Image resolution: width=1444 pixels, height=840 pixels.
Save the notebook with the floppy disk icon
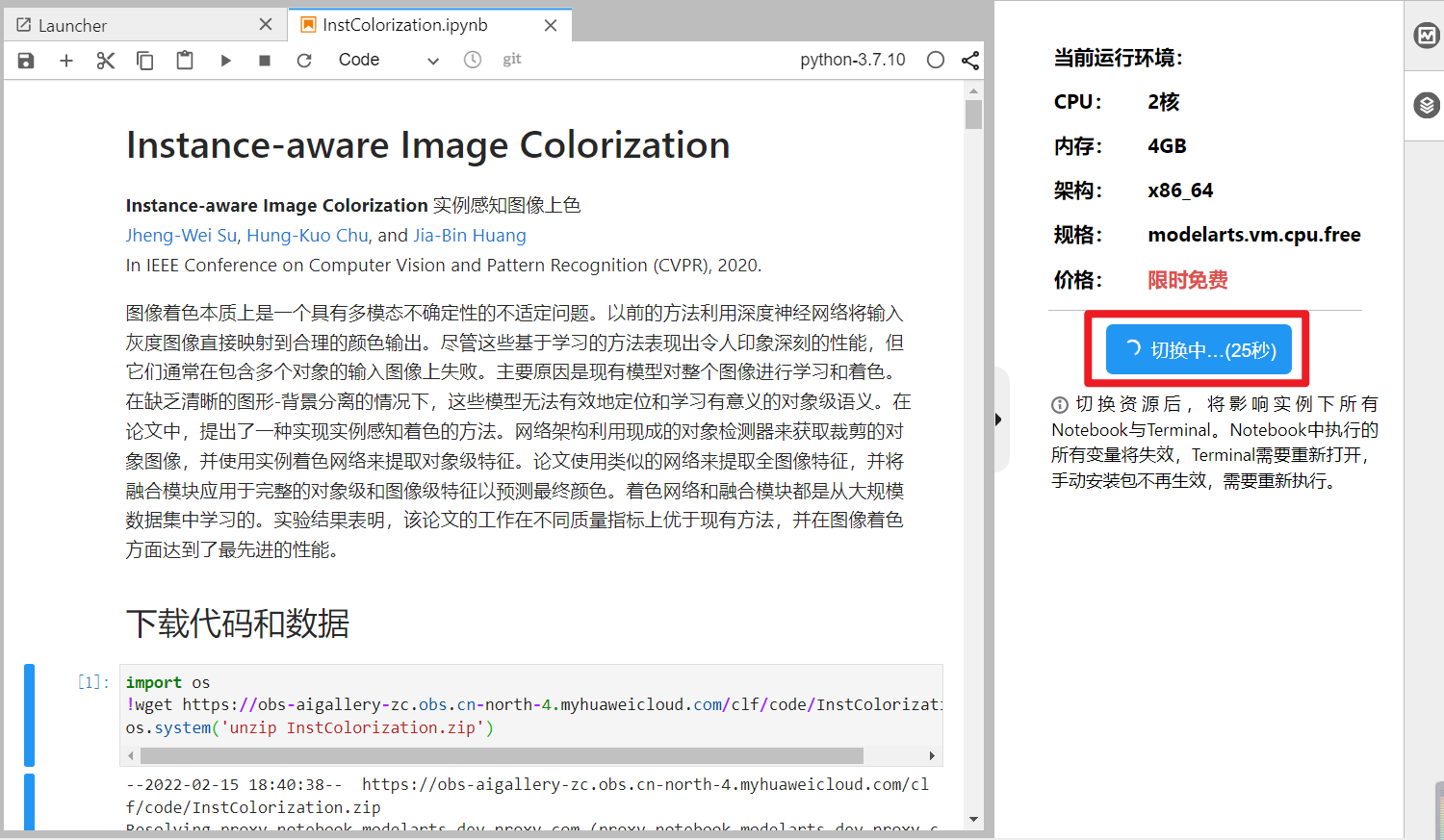26,61
